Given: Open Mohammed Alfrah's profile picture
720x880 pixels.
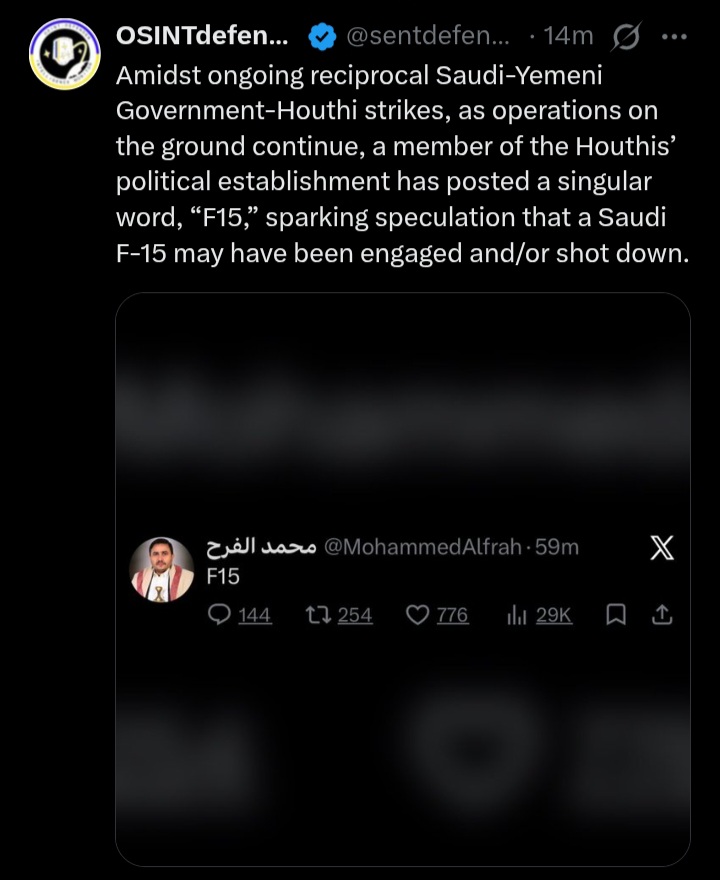Looking at the screenshot, I should coord(162,570).
